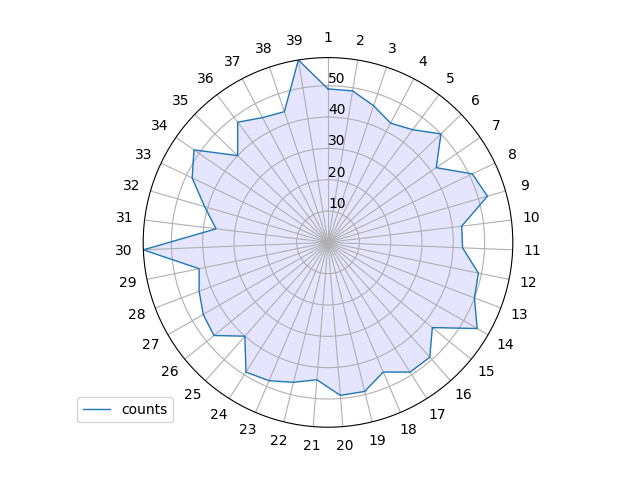Click the data point at category 6
Image resolution: width=640 pixels, height=480 pixels.
coord(441,134)
